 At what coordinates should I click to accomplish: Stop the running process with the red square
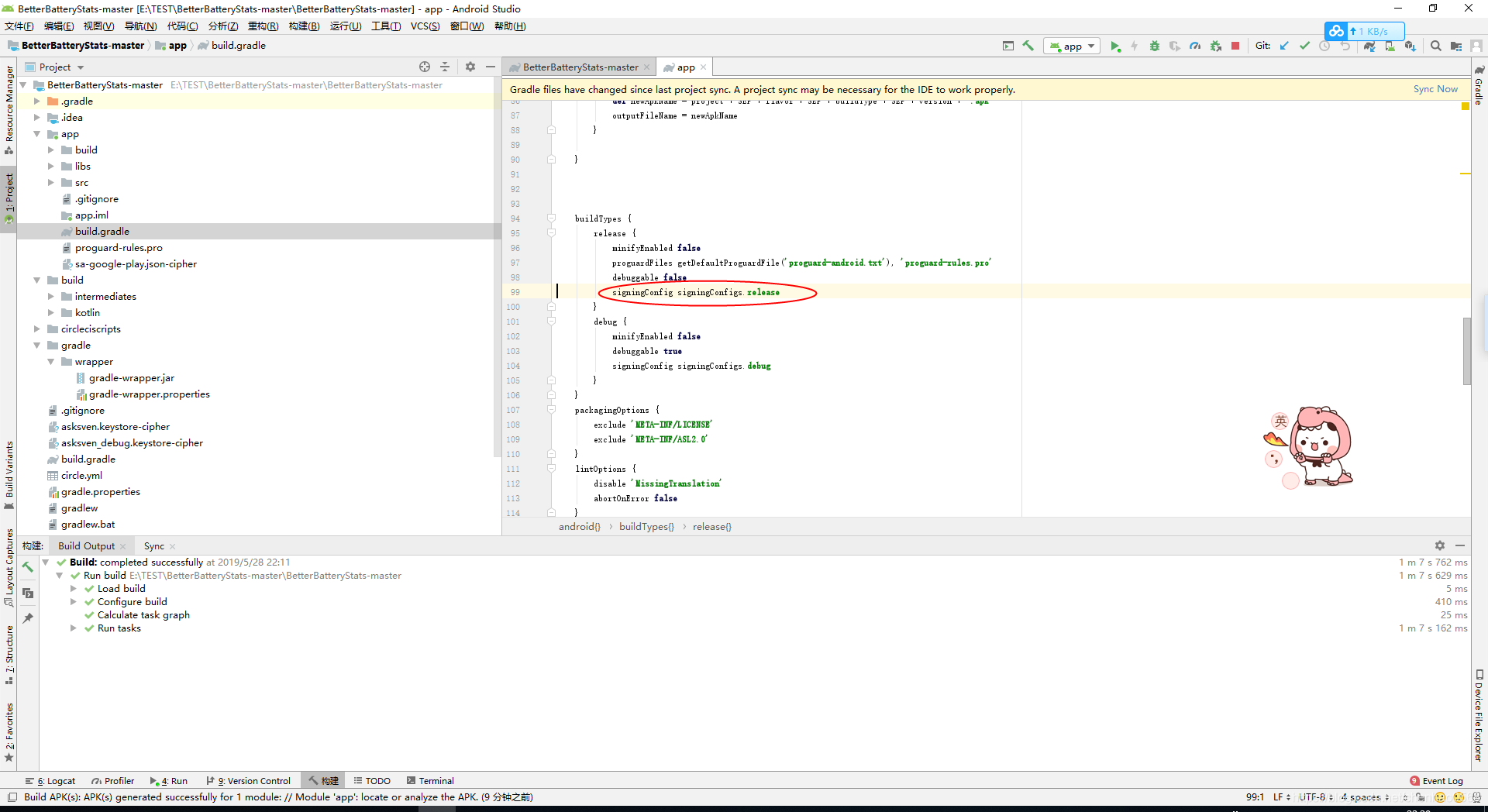pyautogui.click(x=1235, y=46)
